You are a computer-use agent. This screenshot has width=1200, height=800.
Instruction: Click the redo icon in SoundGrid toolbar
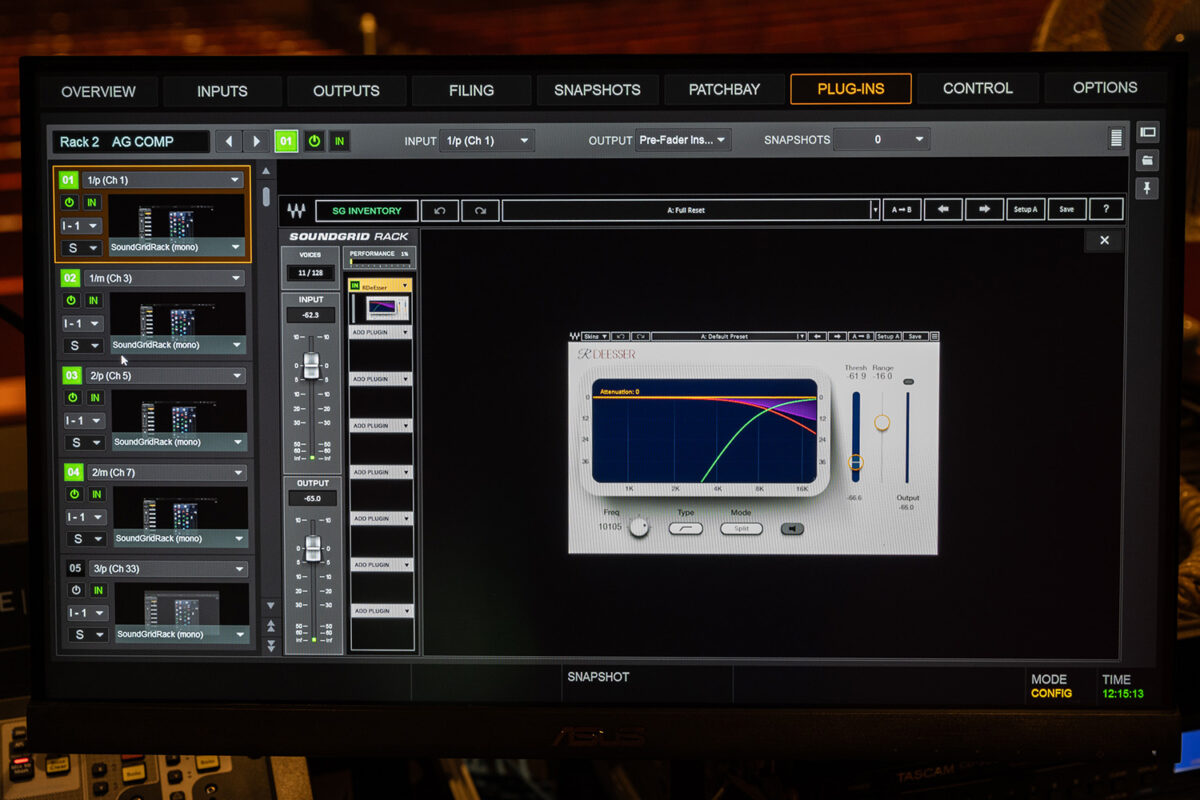pyautogui.click(x=480, y=211)
